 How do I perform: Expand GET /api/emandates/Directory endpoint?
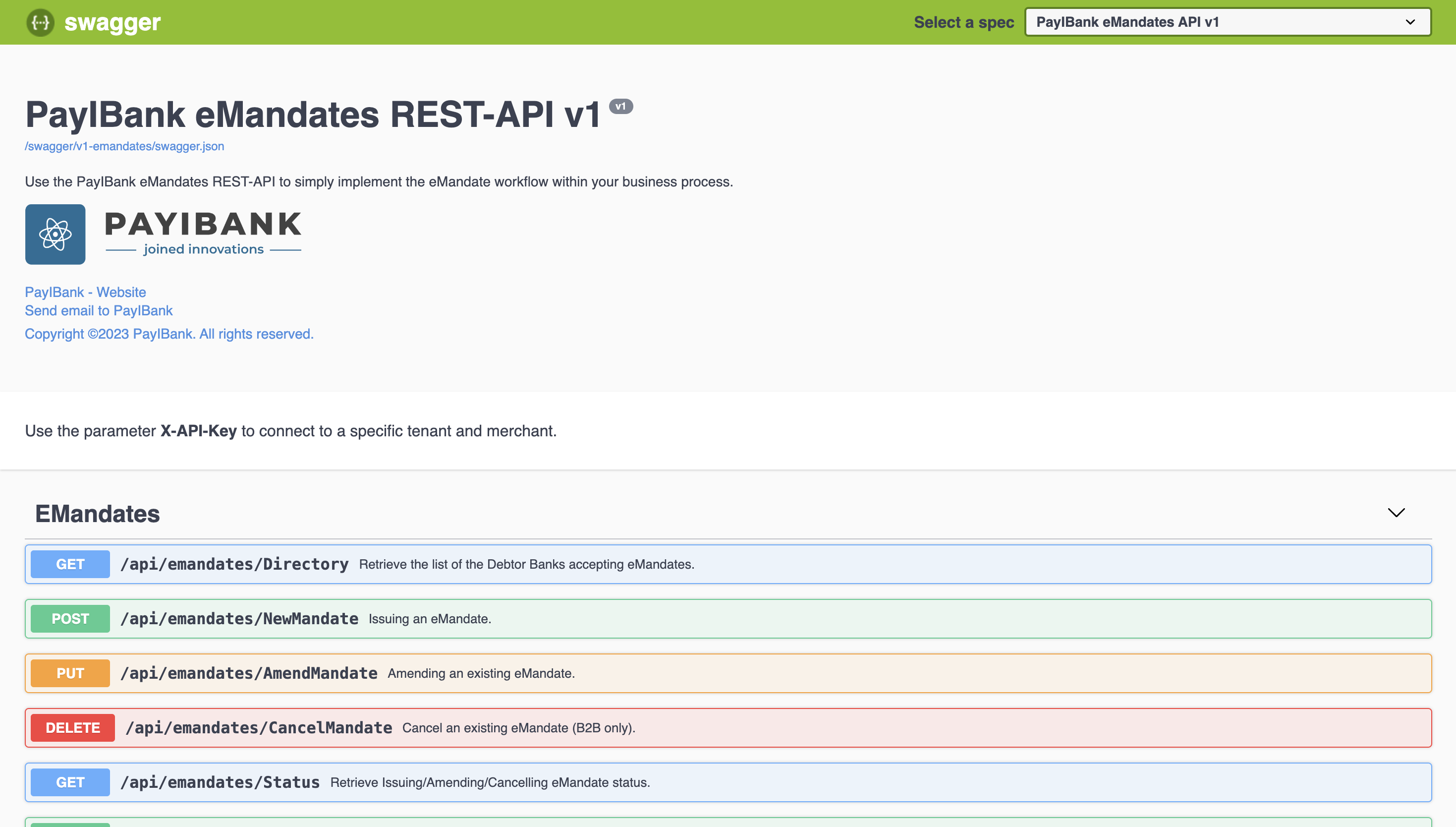(728, 564)
